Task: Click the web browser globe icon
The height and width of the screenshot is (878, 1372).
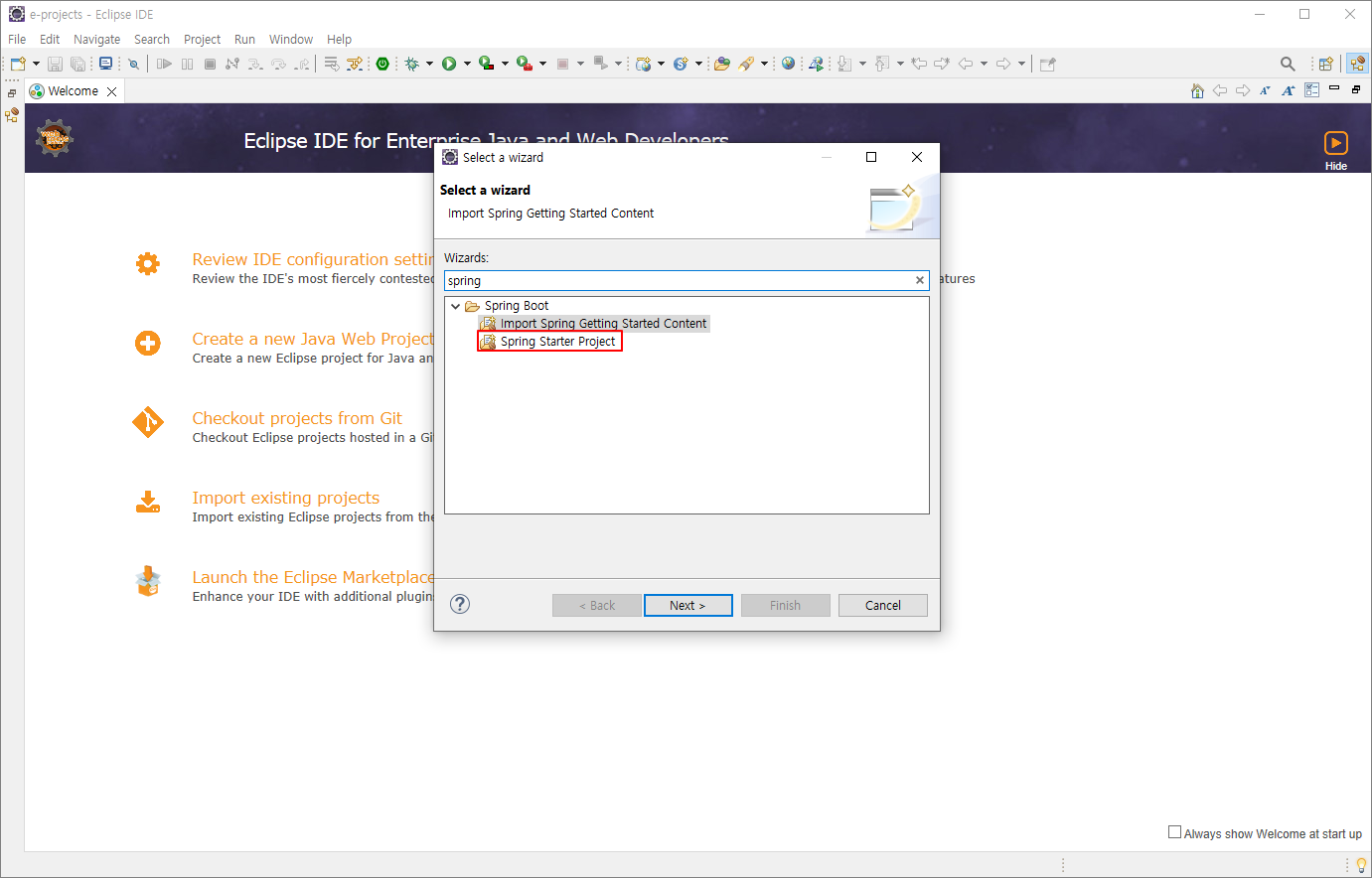Action: click(789, 64)
